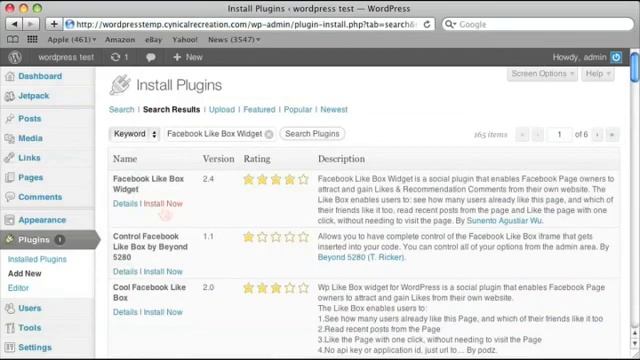Click the Posts pin icon in sidebar
The height and width of the screenshot is (360, 640).
point(10,118)
